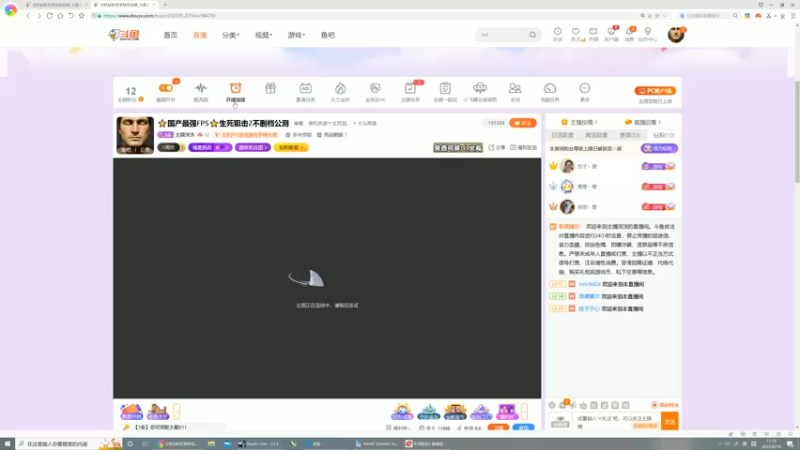Image resolution: width=800 pixels, height=450 pixels.
Task: Click the smickd2k username in chat
Action: [589, 284]
